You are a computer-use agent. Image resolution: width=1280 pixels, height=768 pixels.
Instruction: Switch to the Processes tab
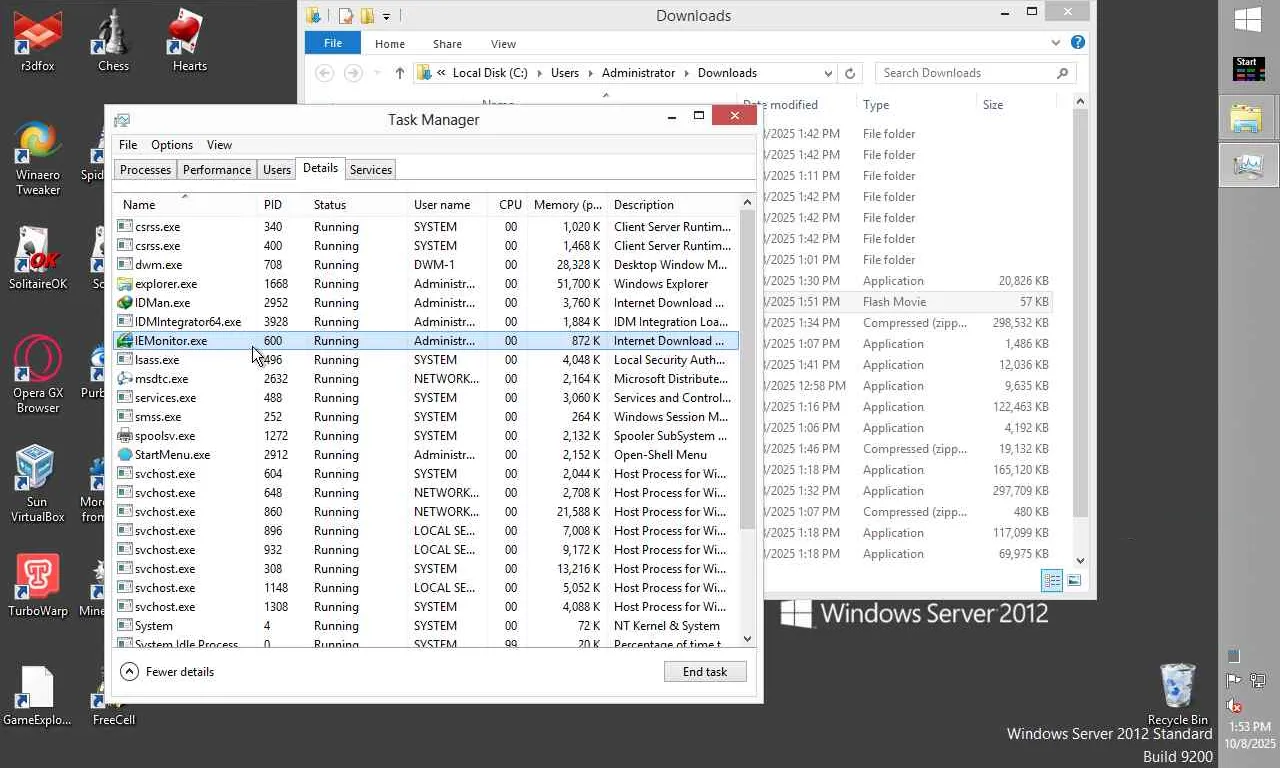146,170
